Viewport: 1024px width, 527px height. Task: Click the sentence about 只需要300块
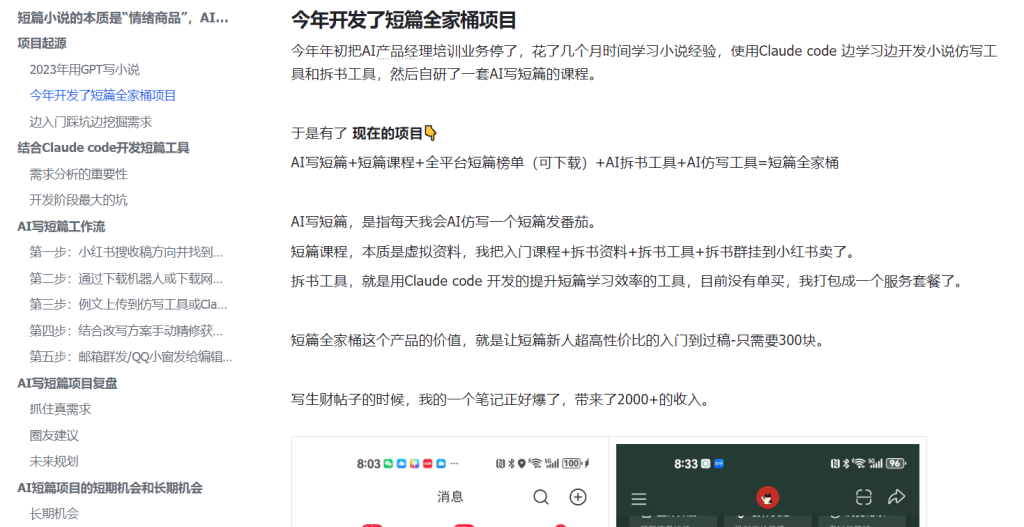tap(558, 340)
